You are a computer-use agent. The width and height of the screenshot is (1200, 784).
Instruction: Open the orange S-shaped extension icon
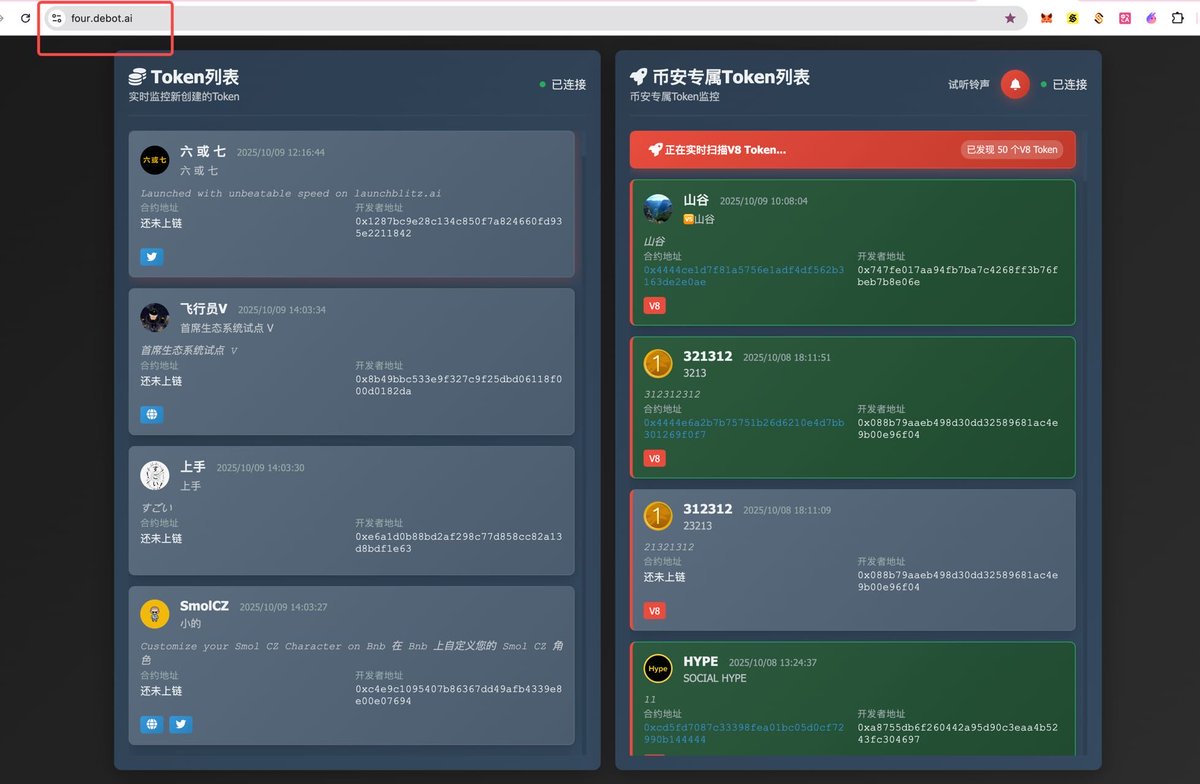[x=1098, y=18]
